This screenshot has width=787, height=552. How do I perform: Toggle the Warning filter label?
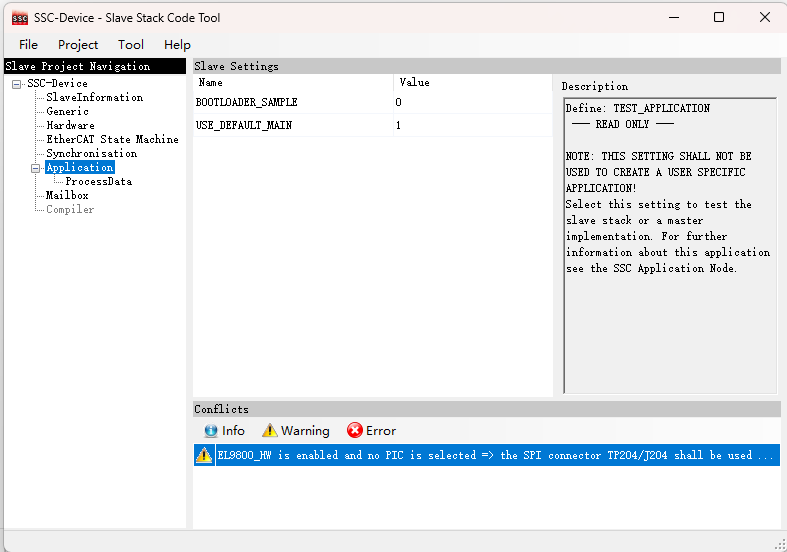click(305, 431)
